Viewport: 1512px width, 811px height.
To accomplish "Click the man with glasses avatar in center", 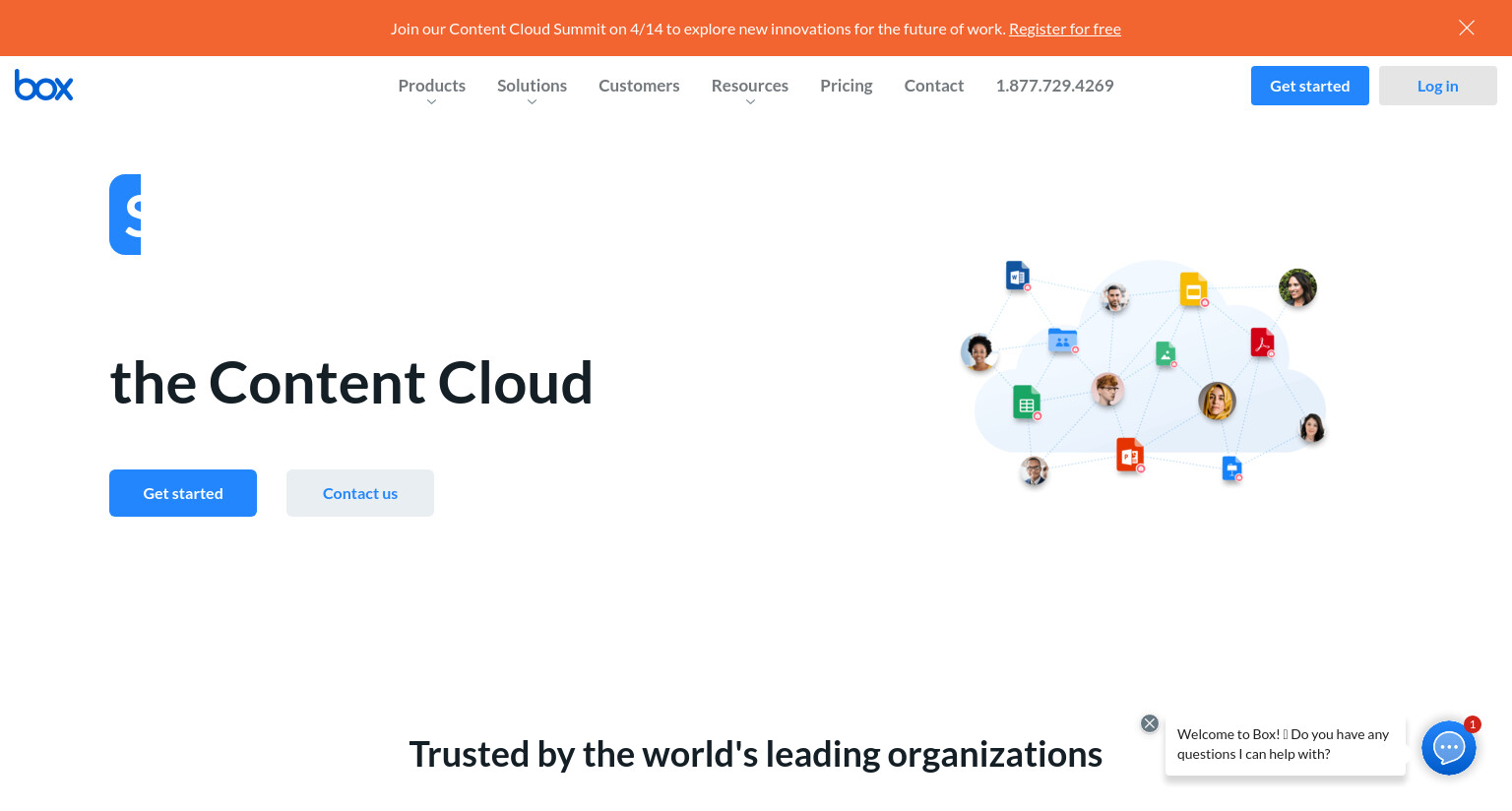I will coord(1107,390).
